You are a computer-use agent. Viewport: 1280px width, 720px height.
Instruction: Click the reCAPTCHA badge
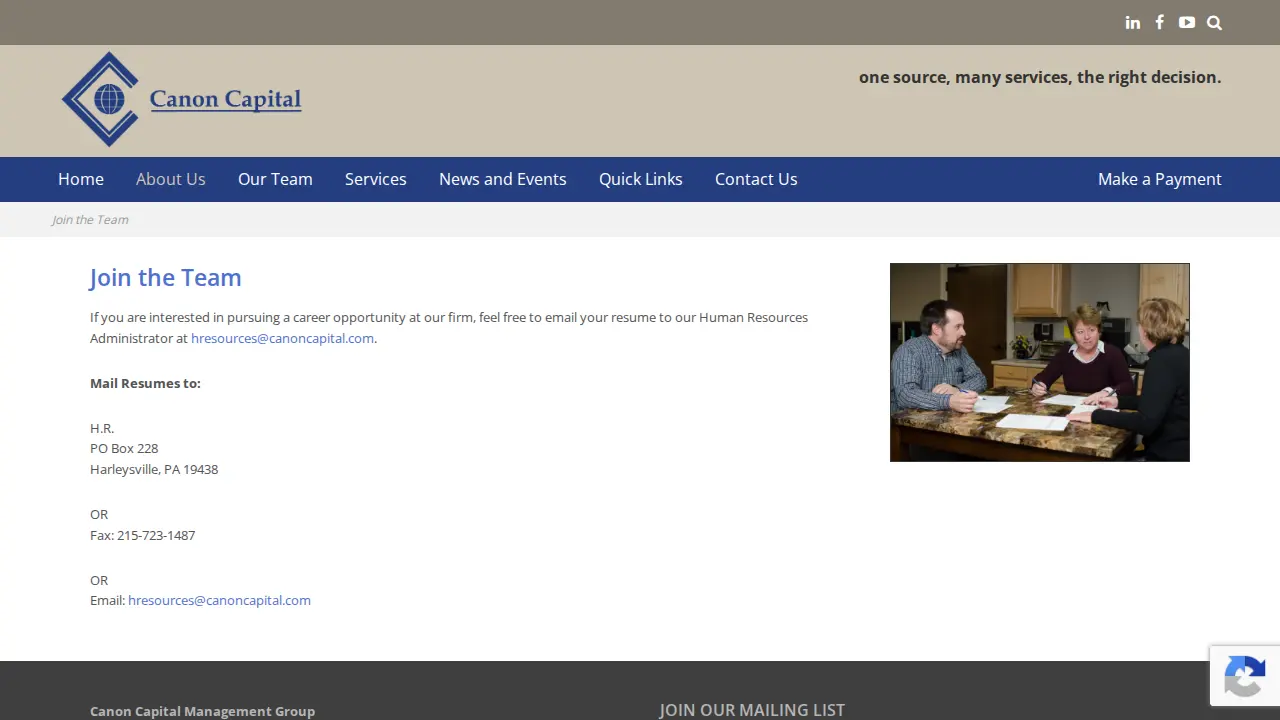[x=1245, y=676]
